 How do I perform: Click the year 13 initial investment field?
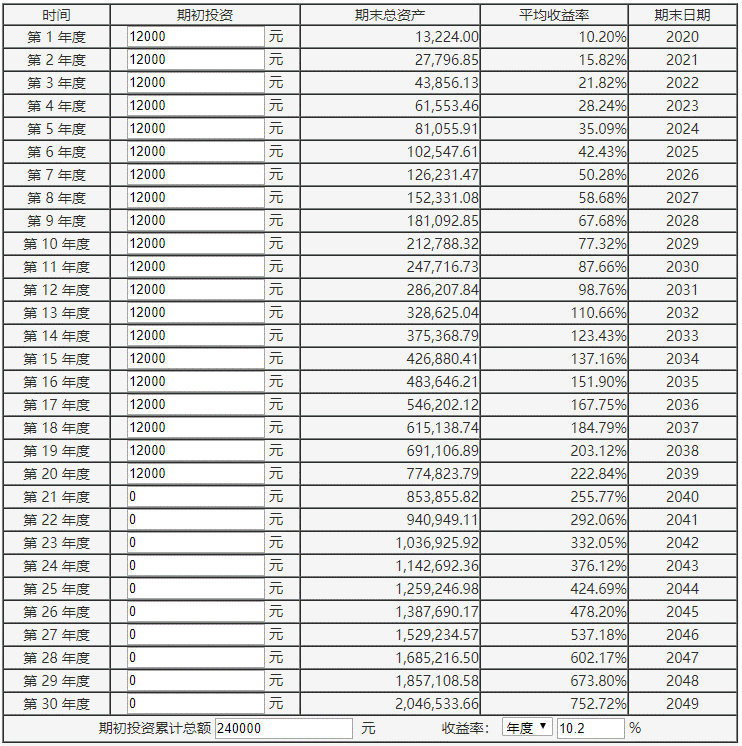(195, 313)
